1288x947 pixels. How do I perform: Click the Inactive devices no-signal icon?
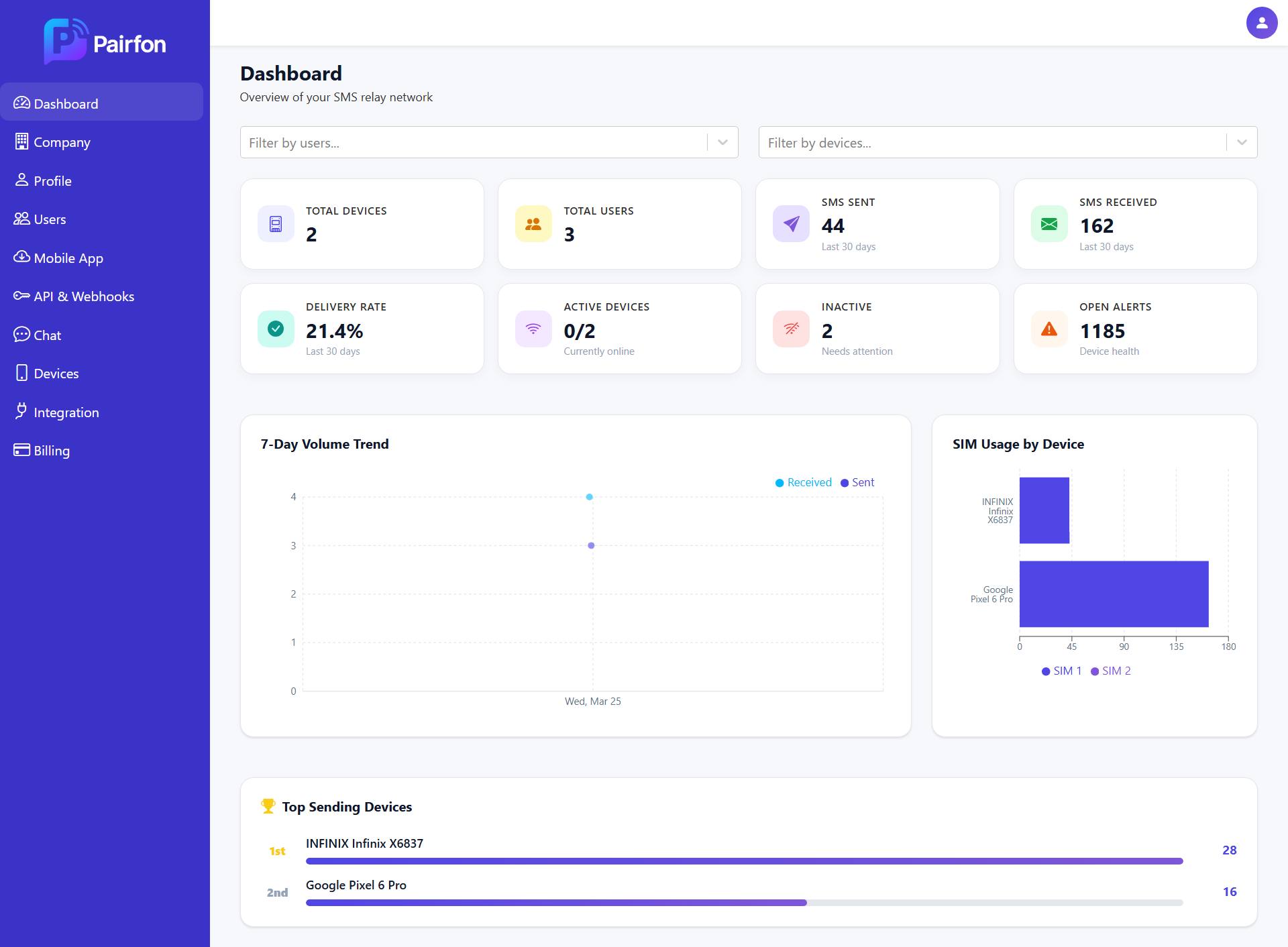point(791,329)
